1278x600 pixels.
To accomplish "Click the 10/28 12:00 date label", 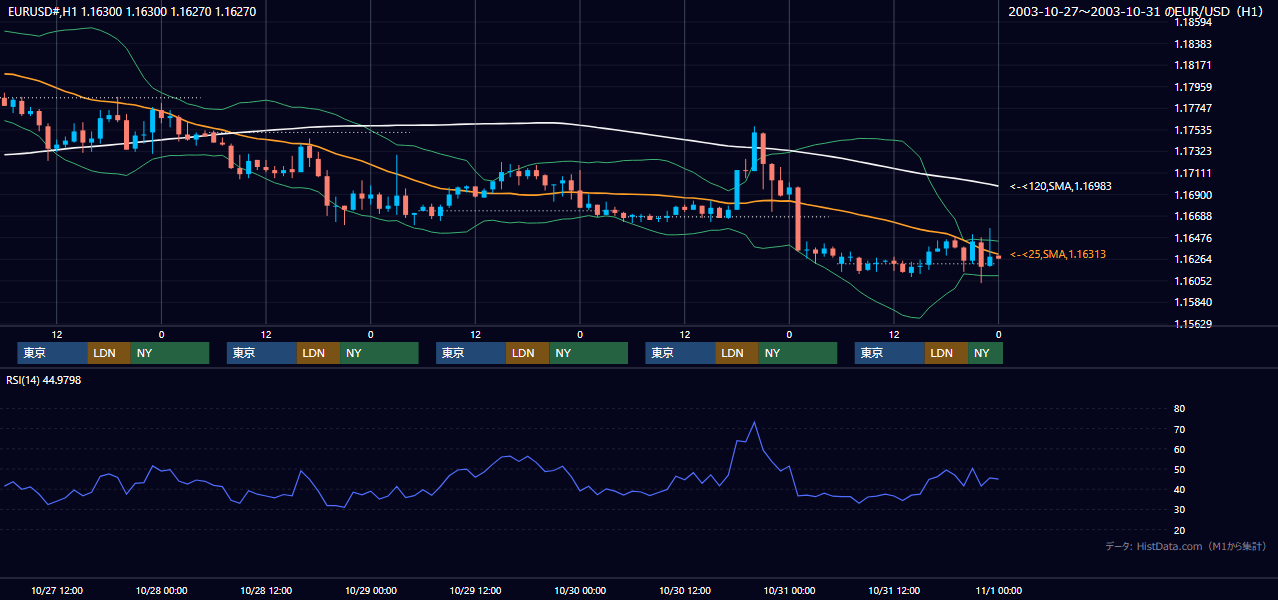I will (266, 590).
